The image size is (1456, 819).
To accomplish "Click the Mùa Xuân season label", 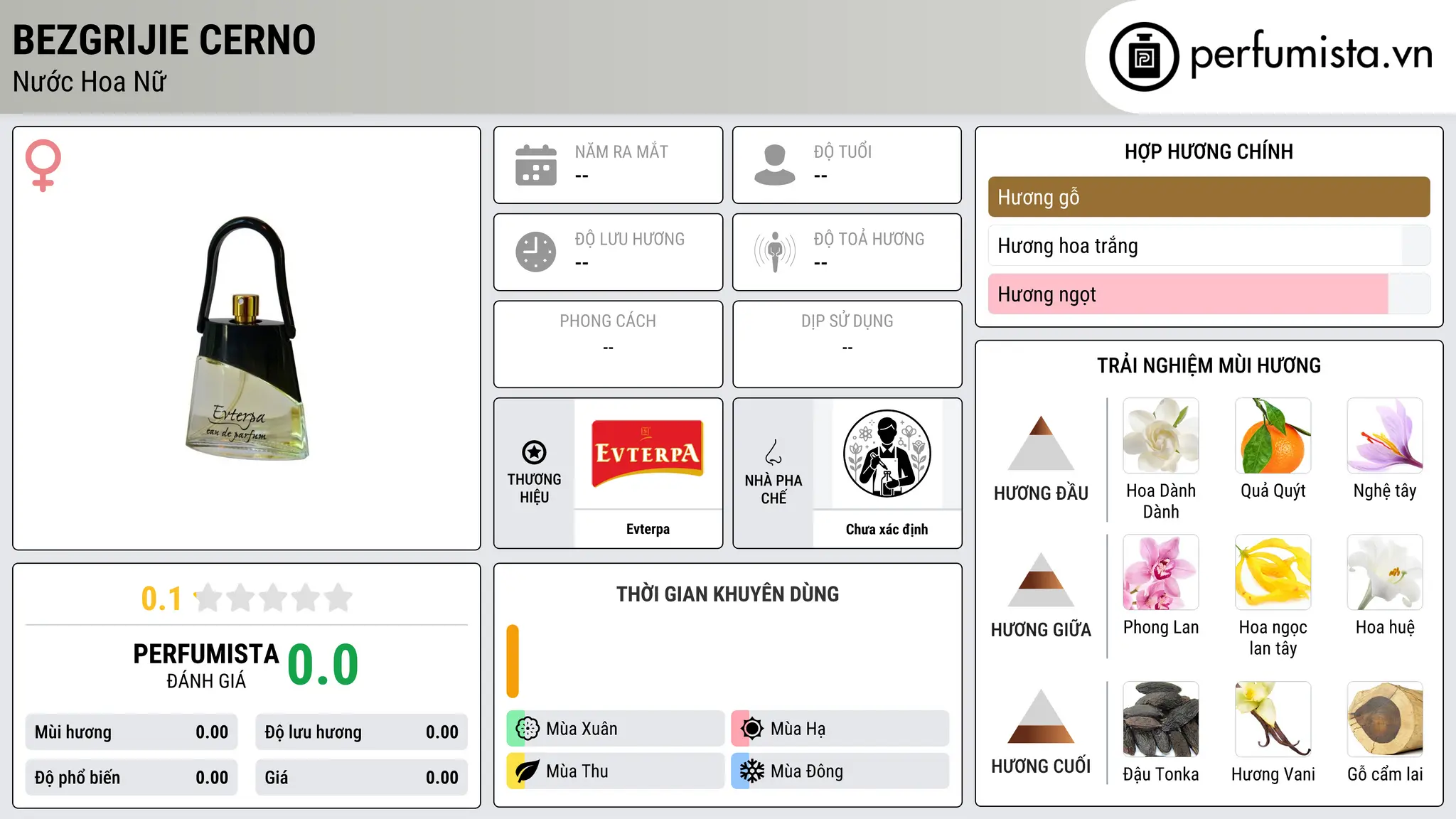I will [582, 729].
